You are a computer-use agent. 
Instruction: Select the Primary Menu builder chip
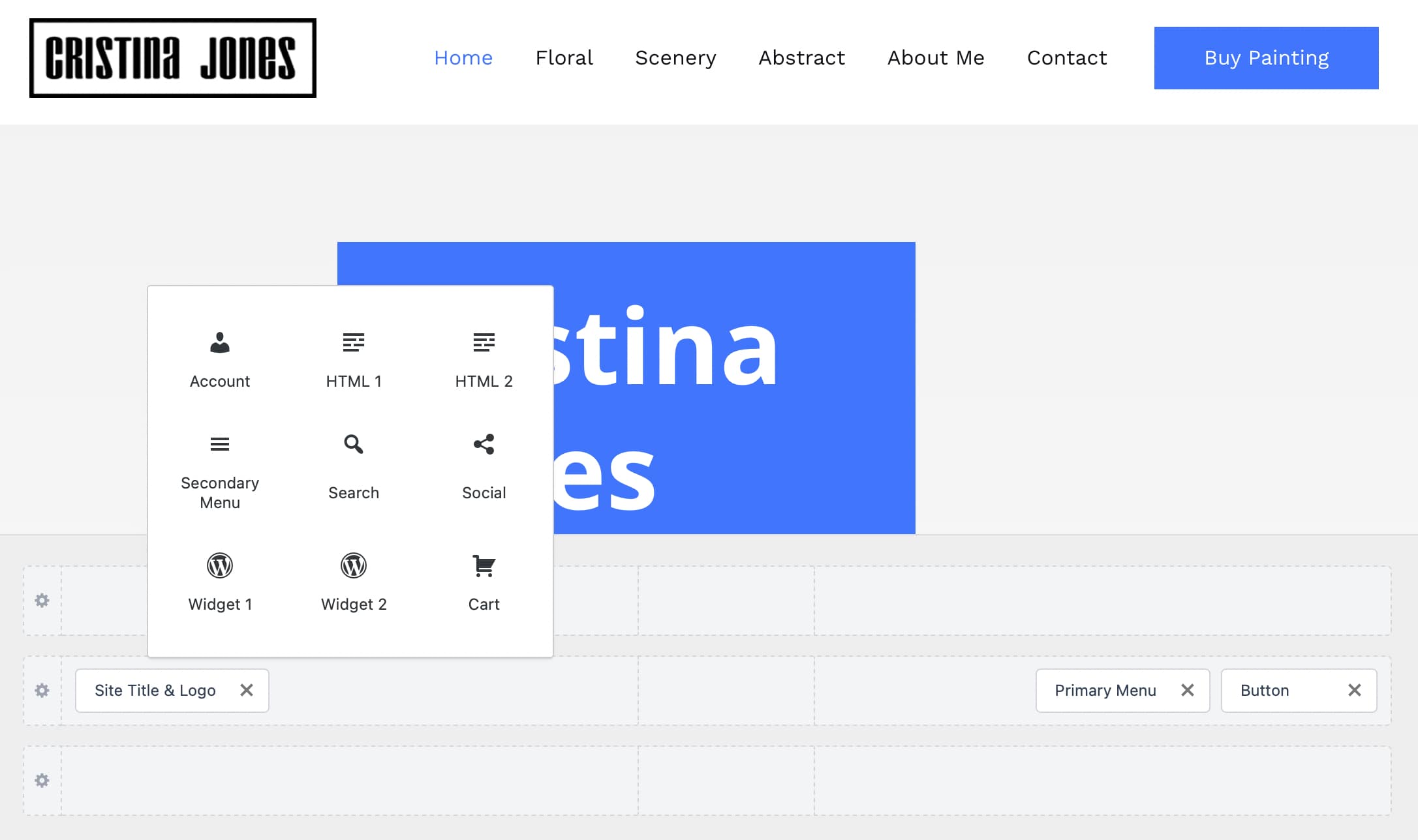[x=1105, y=691]
